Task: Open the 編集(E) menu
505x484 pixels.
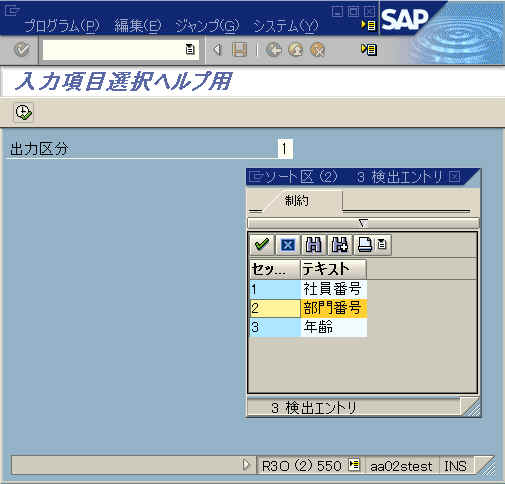Action: [138, 26]
